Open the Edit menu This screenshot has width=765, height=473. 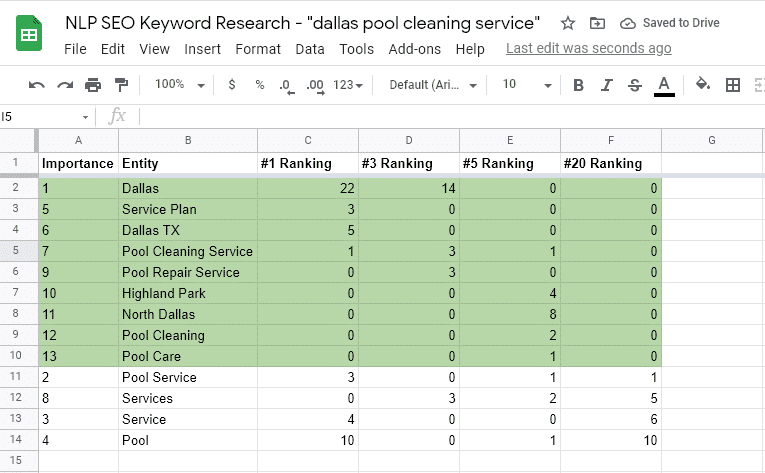tap(113, 49)
